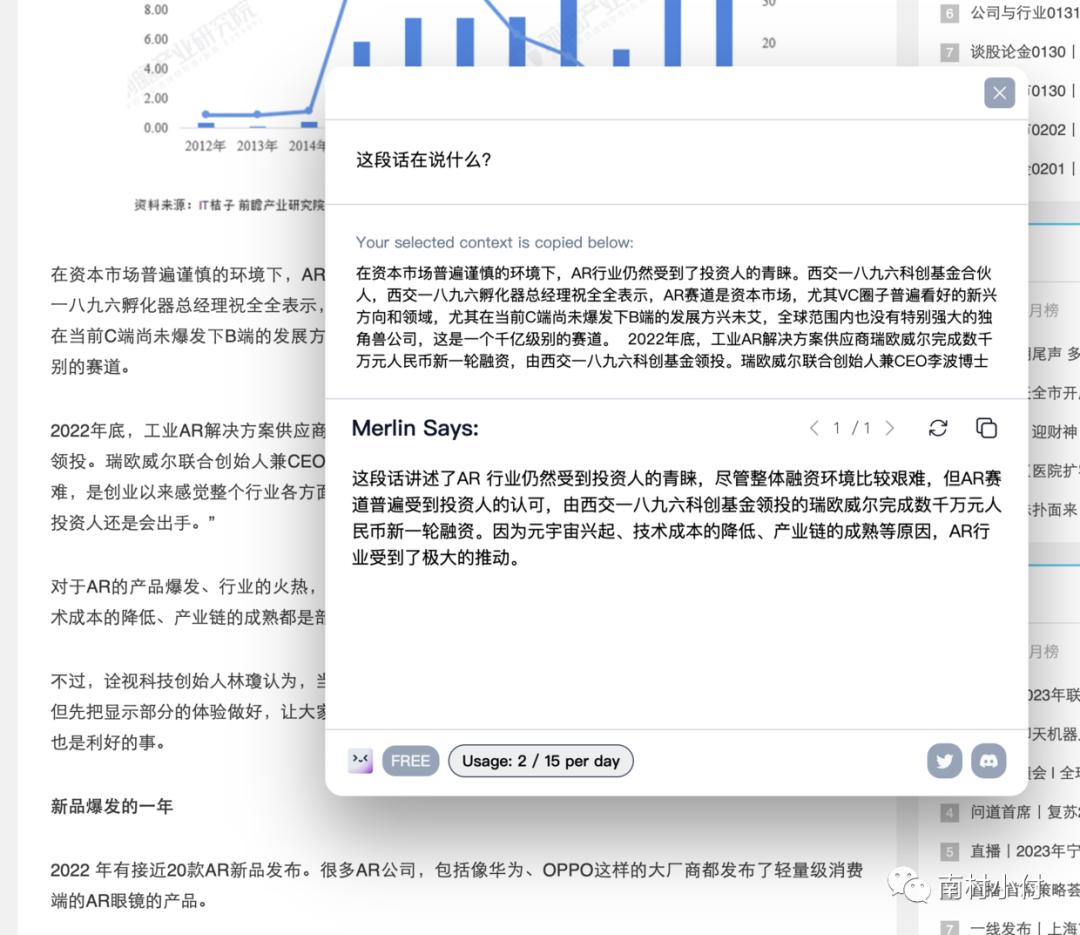
Task: Click the question field "这段话在说什么?"
Action: [x=424, y=160]
